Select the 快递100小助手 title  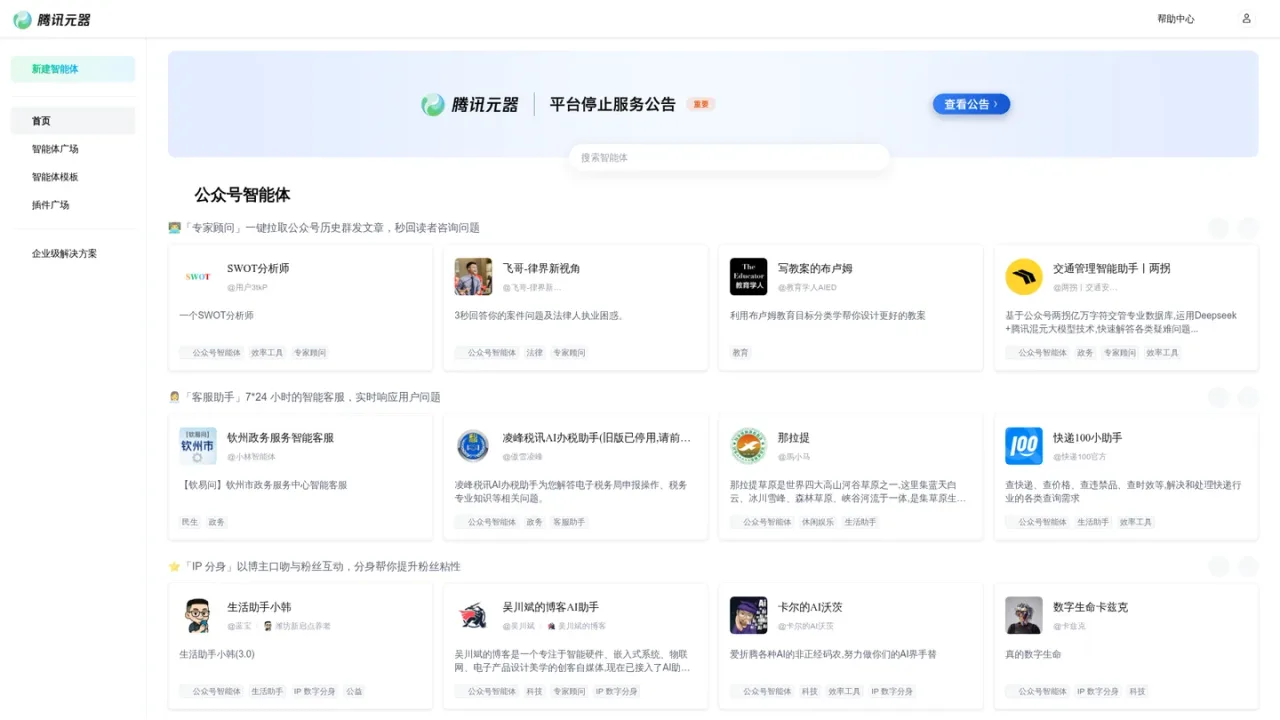point(1087,438)
